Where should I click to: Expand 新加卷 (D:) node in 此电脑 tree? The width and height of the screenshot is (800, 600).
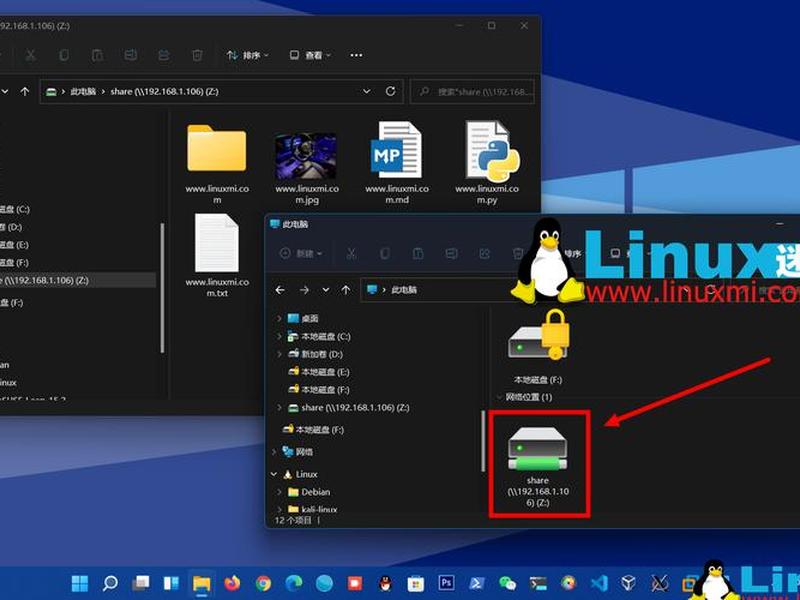point(279,354)
